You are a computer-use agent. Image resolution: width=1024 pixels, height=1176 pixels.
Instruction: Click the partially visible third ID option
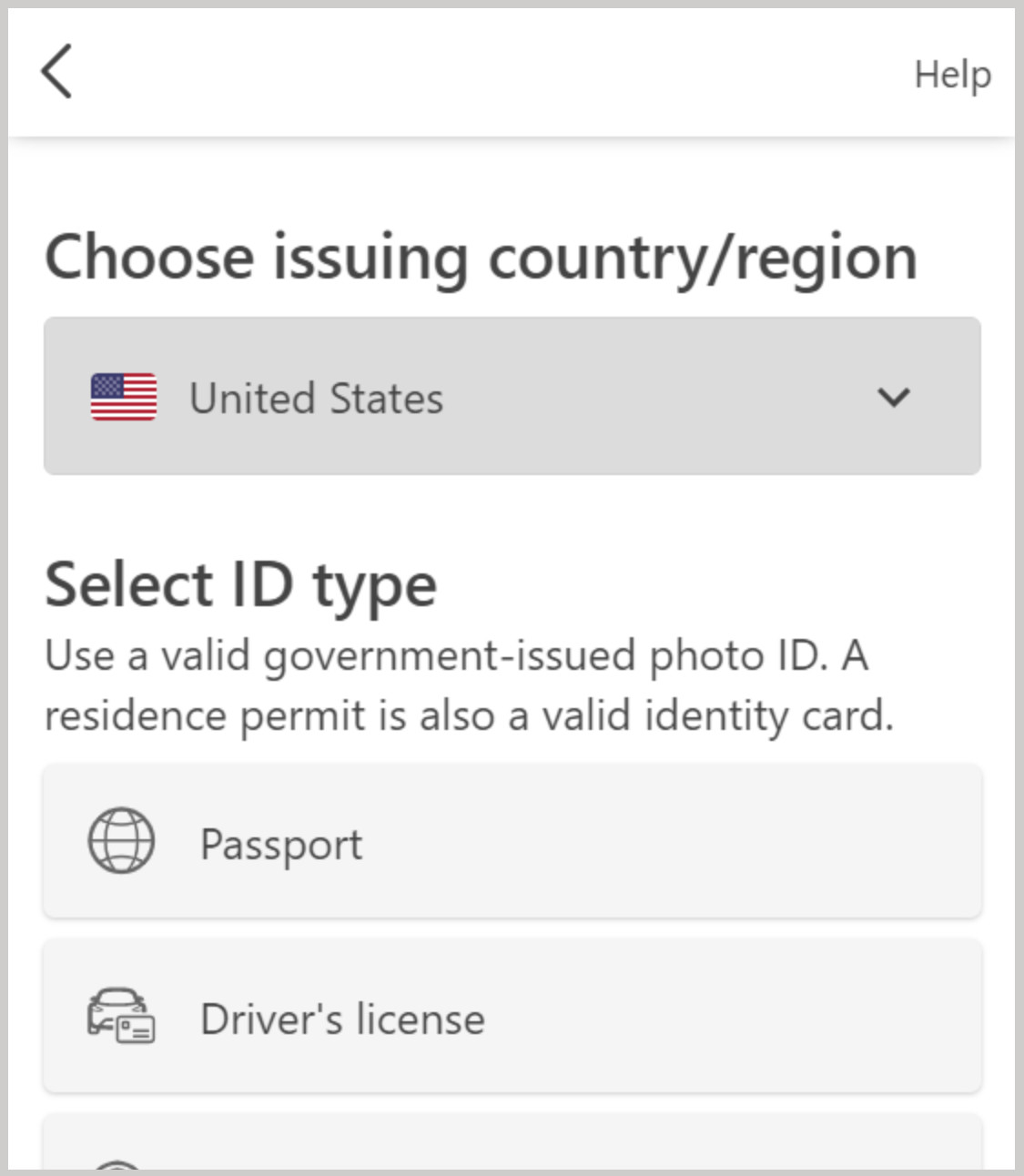[512, 1141]
